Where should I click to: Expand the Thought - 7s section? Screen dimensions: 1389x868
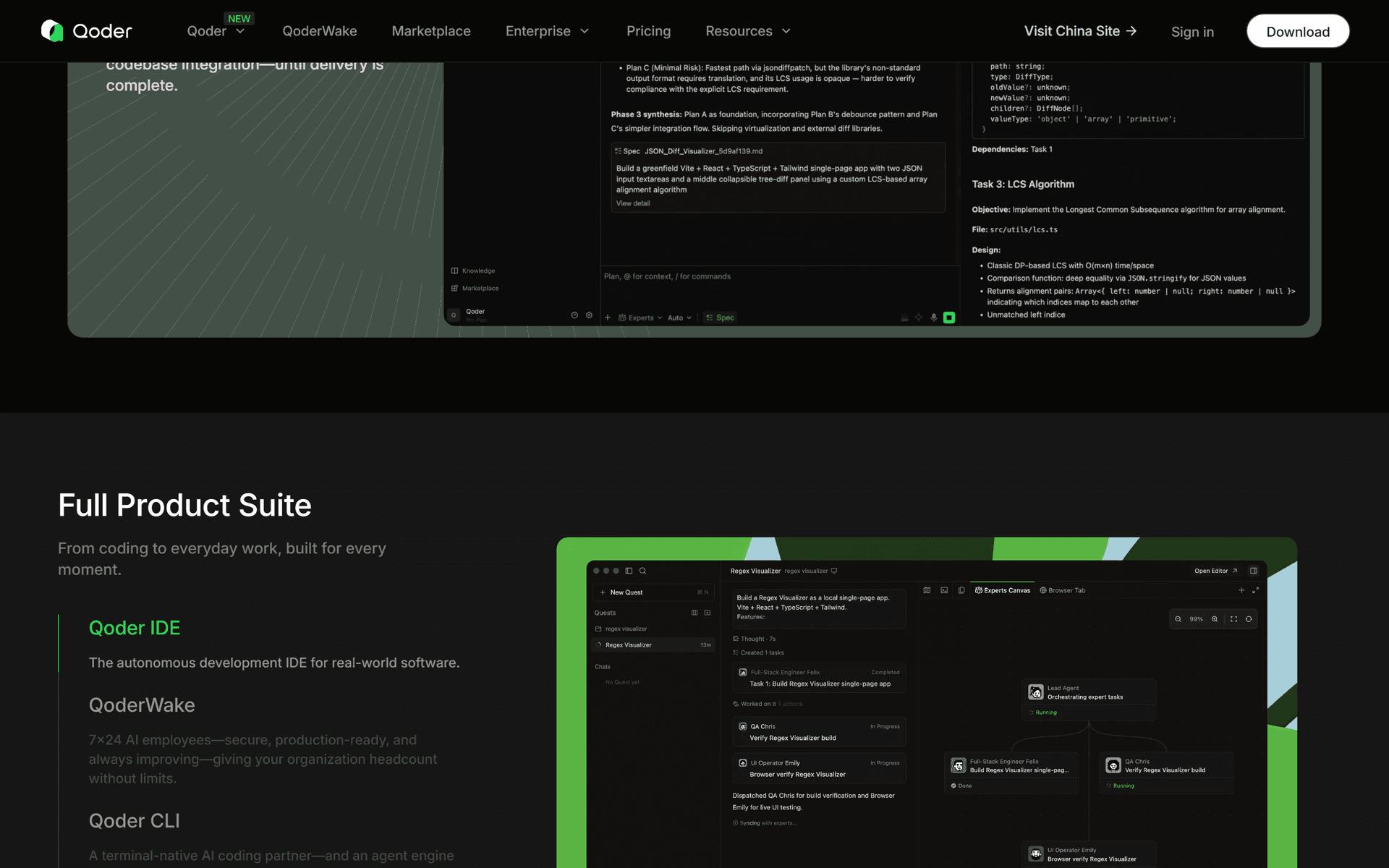click(x=754, y=639)
